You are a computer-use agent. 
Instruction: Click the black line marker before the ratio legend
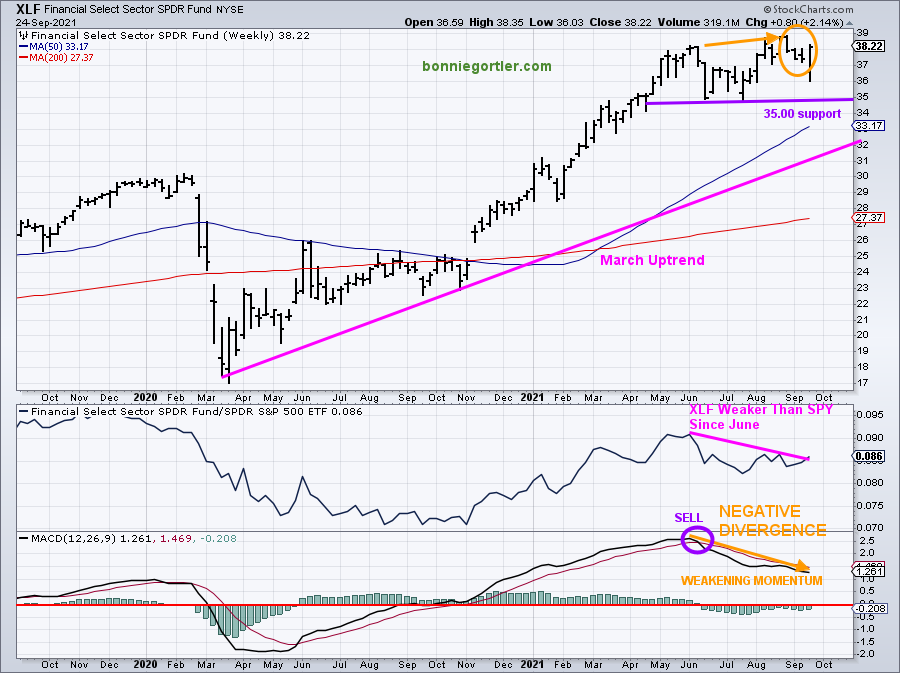click(x=24, y=411)
